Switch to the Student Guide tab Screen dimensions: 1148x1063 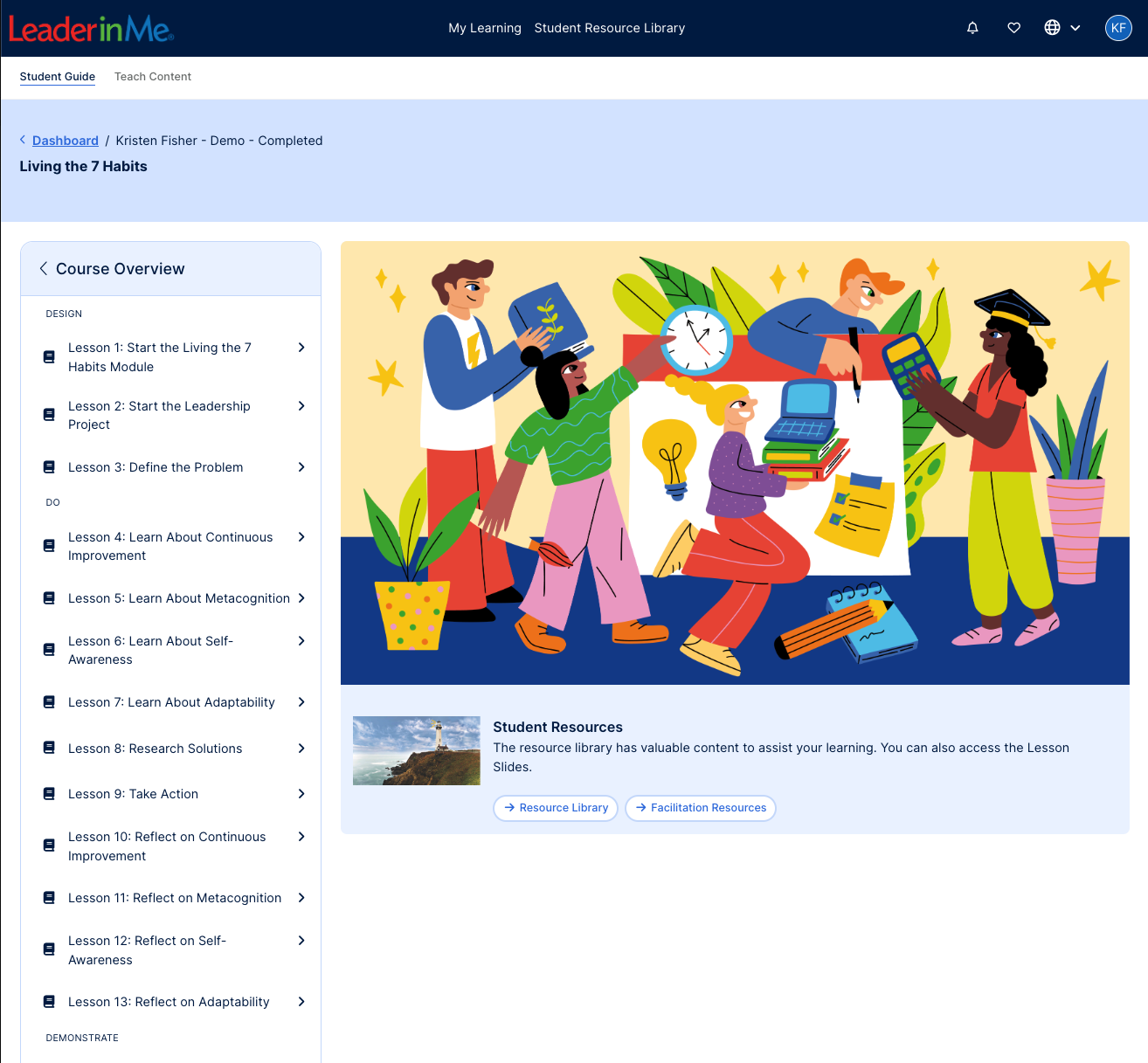tap(58, 77)
